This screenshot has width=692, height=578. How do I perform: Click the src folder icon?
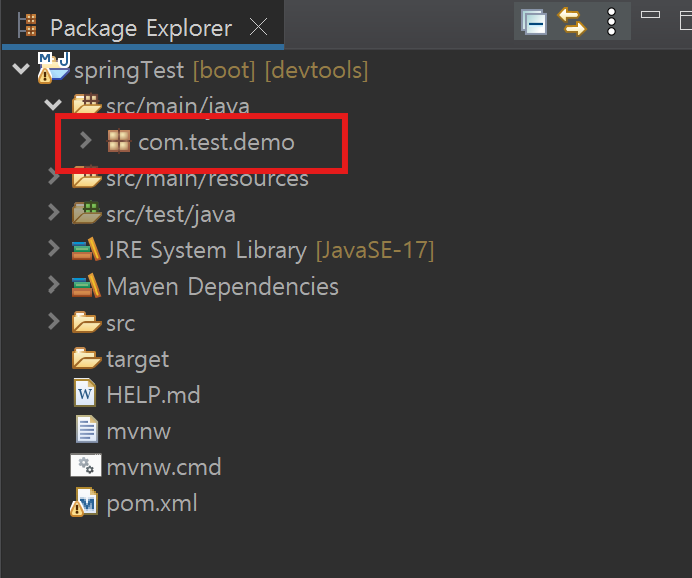(86, 322)
